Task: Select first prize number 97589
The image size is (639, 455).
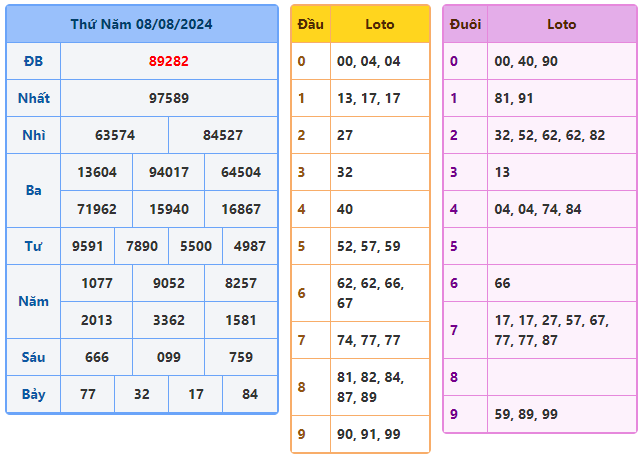Action: point(168,98)
